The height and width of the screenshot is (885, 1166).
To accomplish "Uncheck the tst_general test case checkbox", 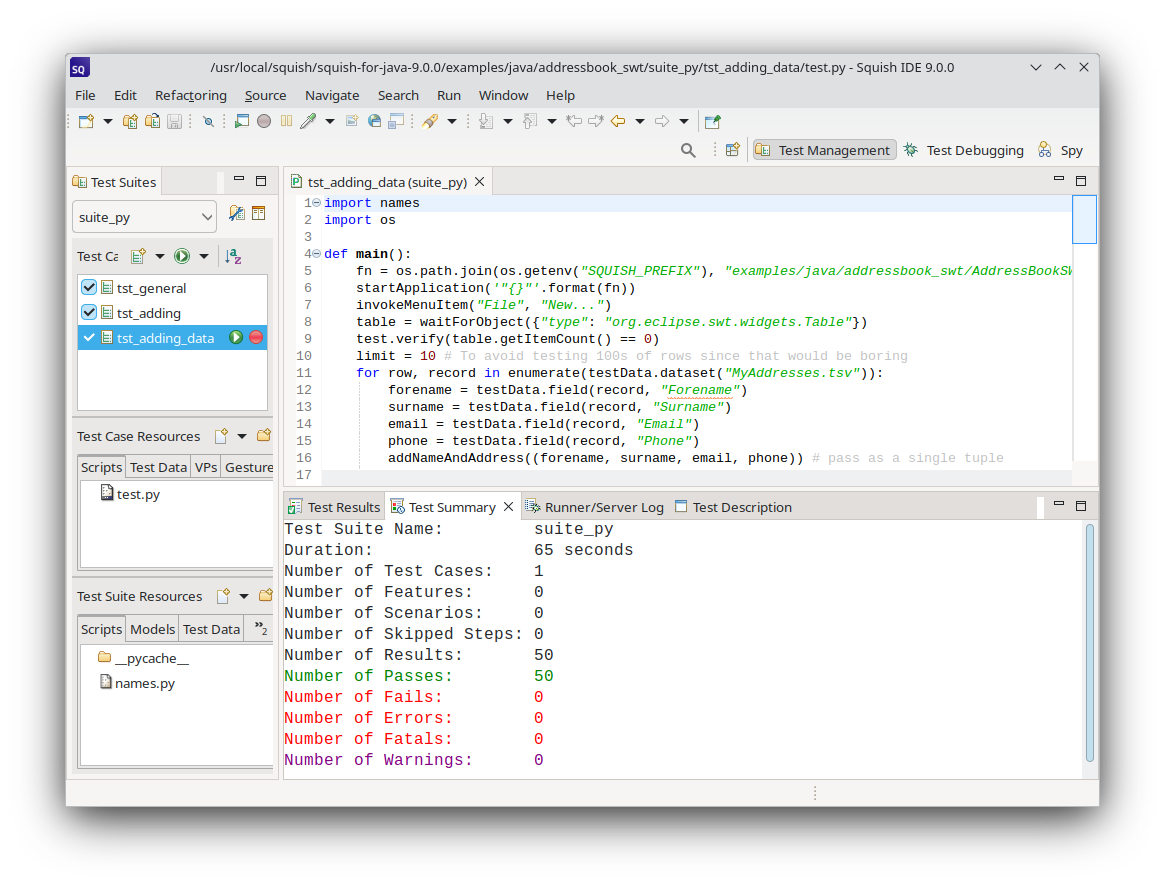I will coord(89,288).
